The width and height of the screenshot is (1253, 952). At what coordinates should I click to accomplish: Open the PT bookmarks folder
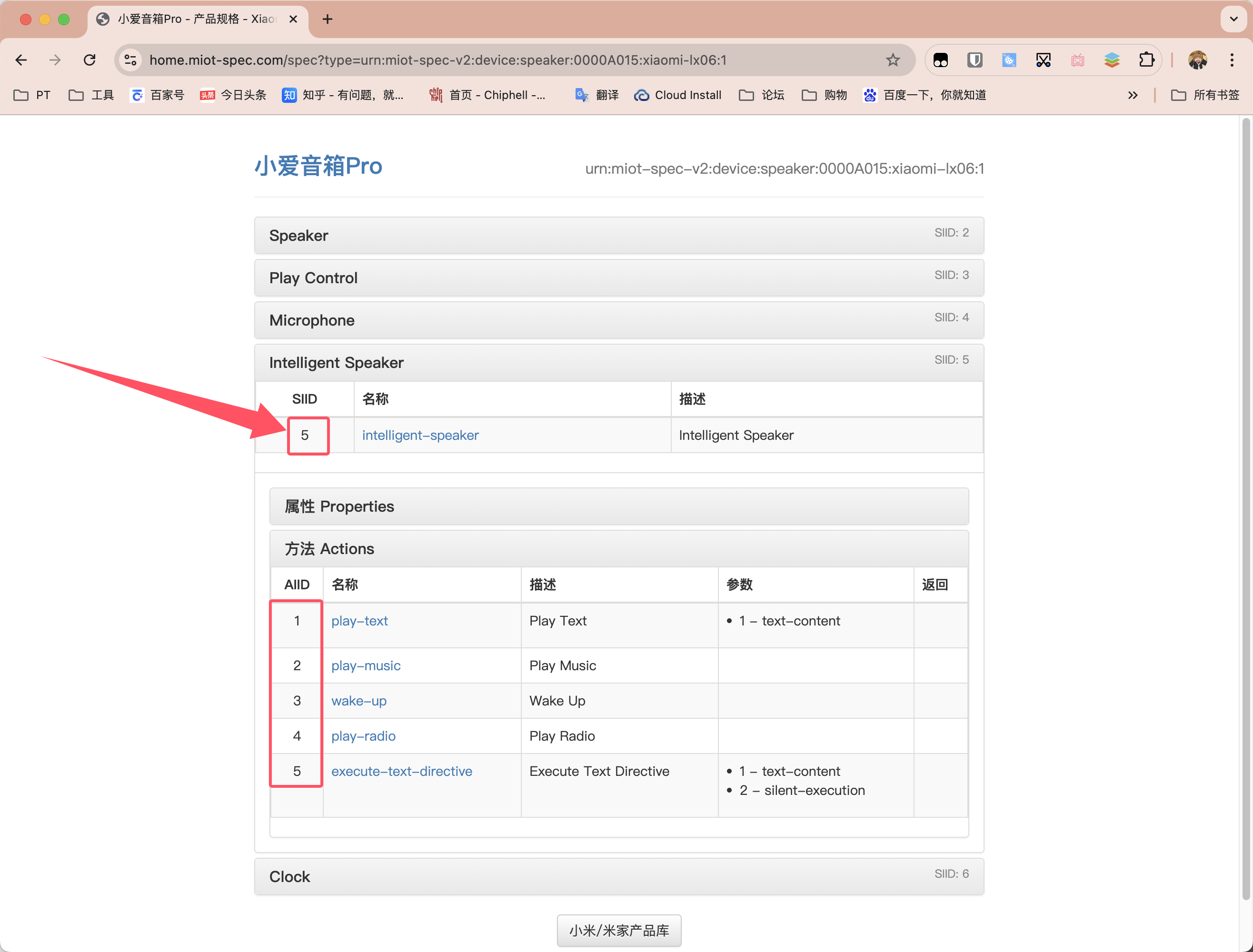coord(32,95)
